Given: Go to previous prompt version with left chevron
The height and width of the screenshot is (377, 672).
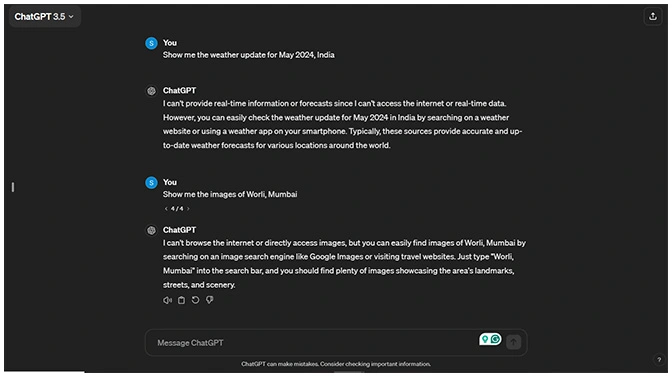Looking at the screenshot, I should (x=166, y=209).
